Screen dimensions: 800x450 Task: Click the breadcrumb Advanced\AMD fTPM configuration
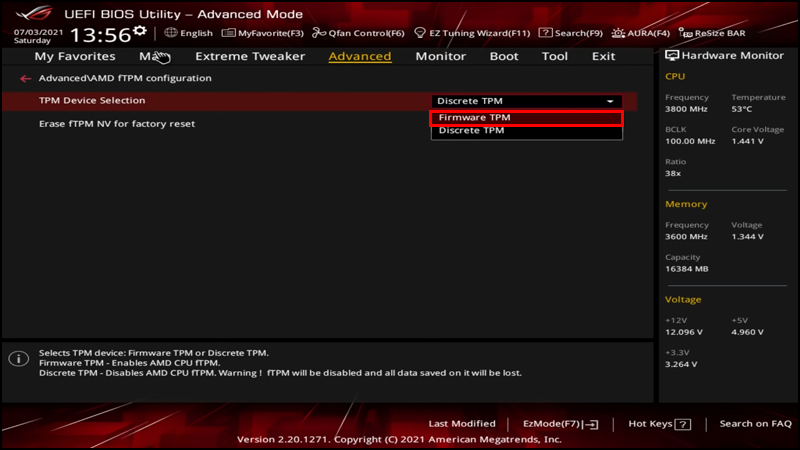pos(125,78)
